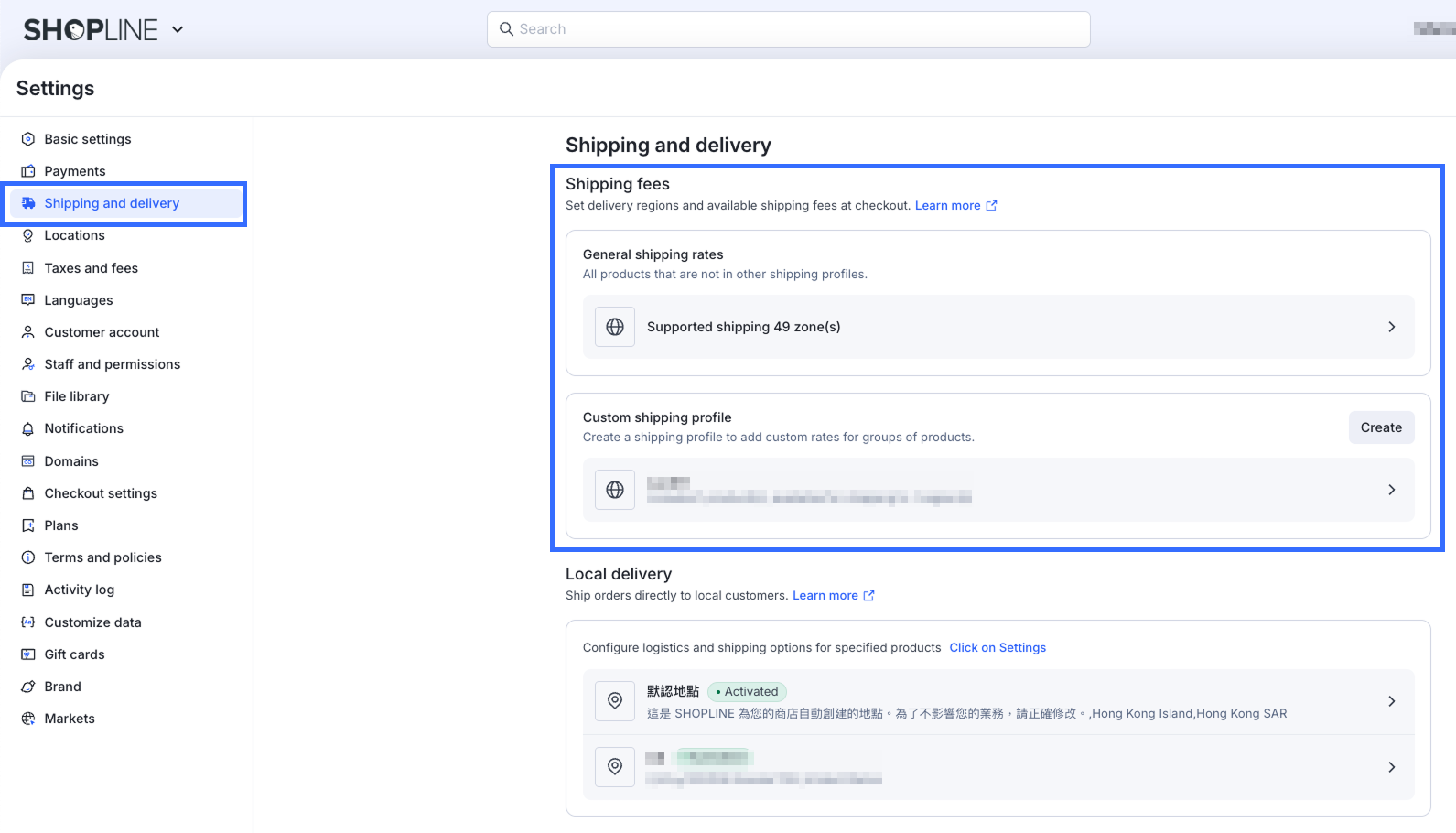Click the Locations pin icon in sidebar
This screenshot has height=833, width=1456.
pyautogui.click(x=28, y=235)
